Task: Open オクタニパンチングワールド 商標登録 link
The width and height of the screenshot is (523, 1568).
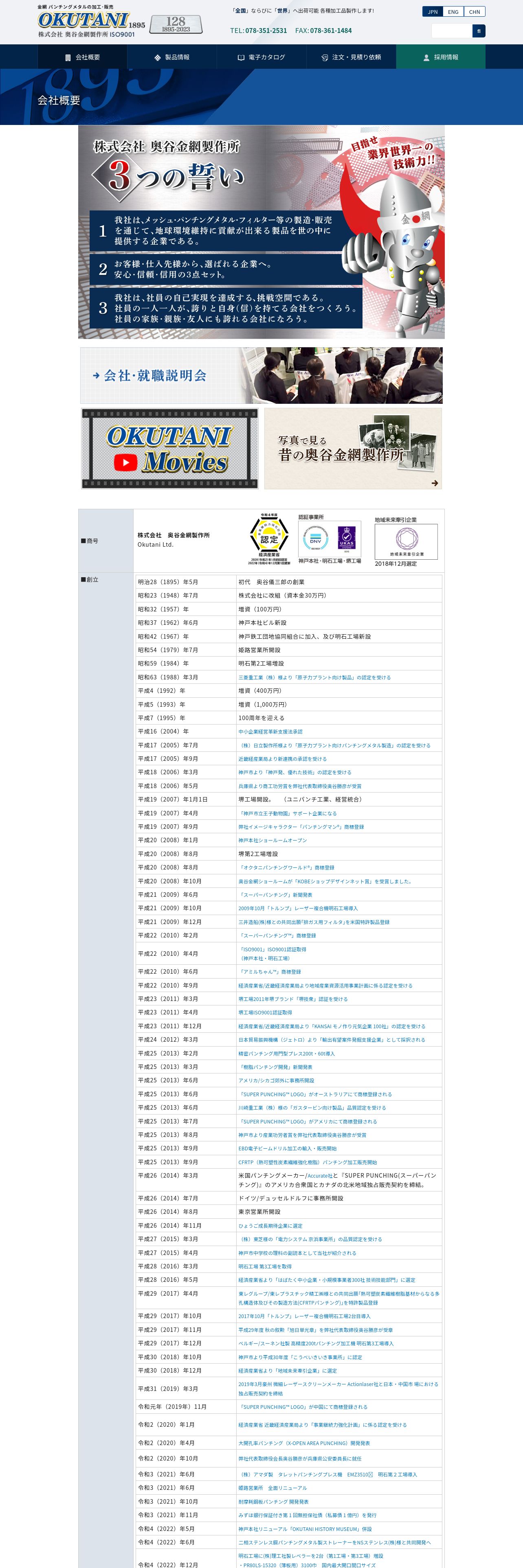Action: pos(286,867)
